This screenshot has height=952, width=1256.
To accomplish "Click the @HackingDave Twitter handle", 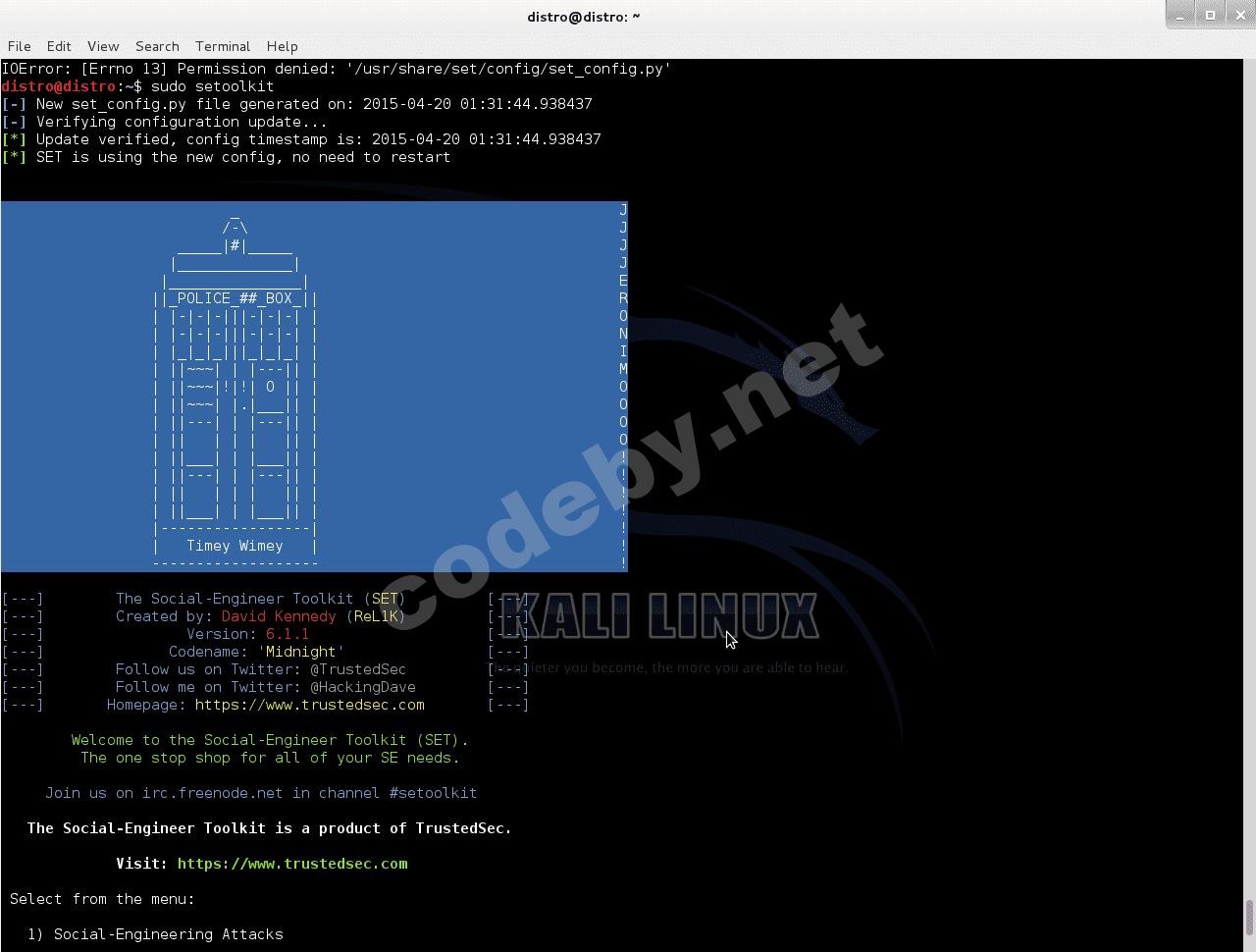I will [x=363, y=687].
